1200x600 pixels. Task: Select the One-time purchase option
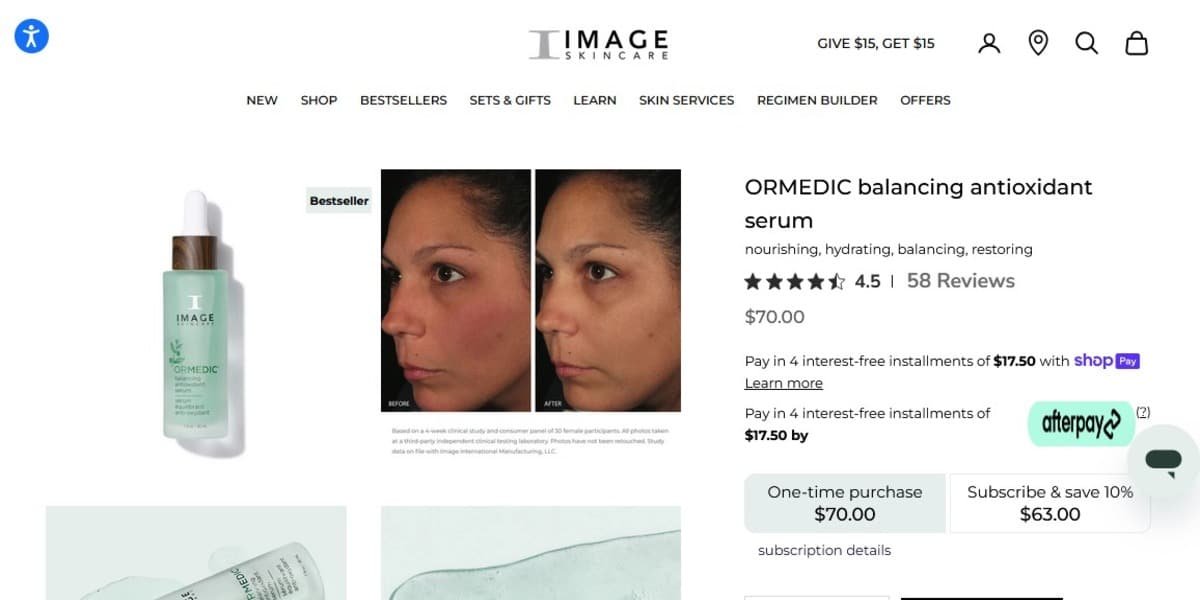[845, 503]
